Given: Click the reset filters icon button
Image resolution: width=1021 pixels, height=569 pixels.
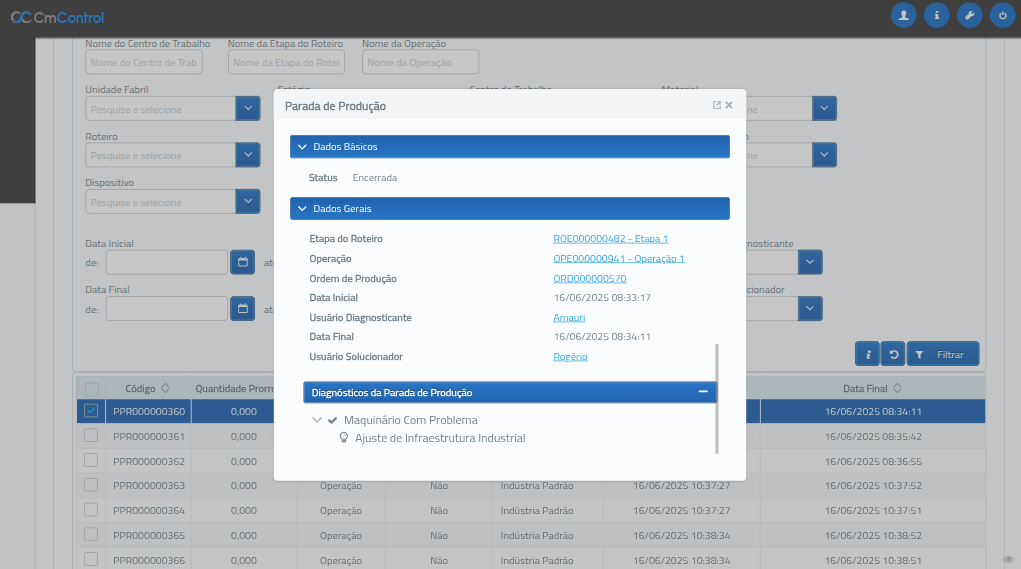Looking at the screenshot, I should (x=893, y=354).
